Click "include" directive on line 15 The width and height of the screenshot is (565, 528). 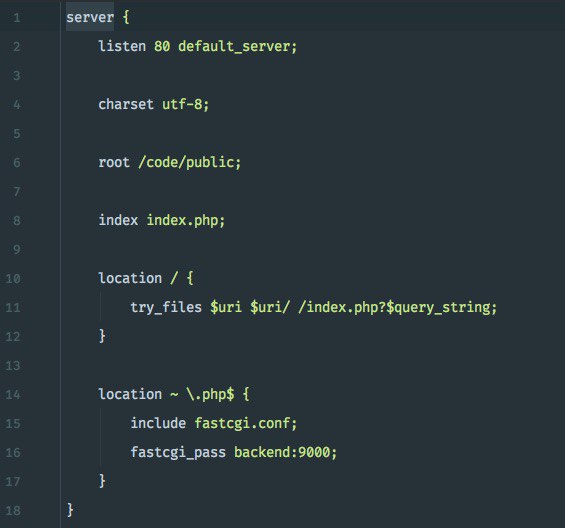tap(158, 423)
